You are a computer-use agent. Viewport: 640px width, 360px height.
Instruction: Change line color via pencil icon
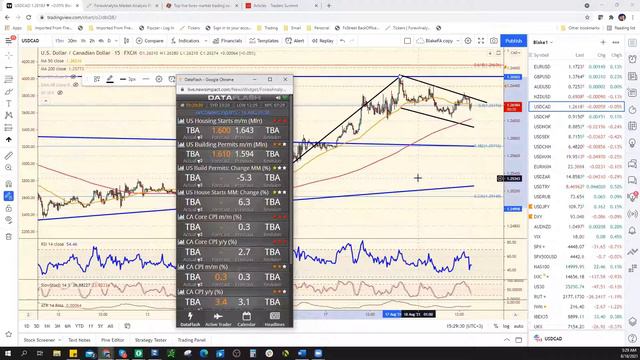(x=110, y=79)
